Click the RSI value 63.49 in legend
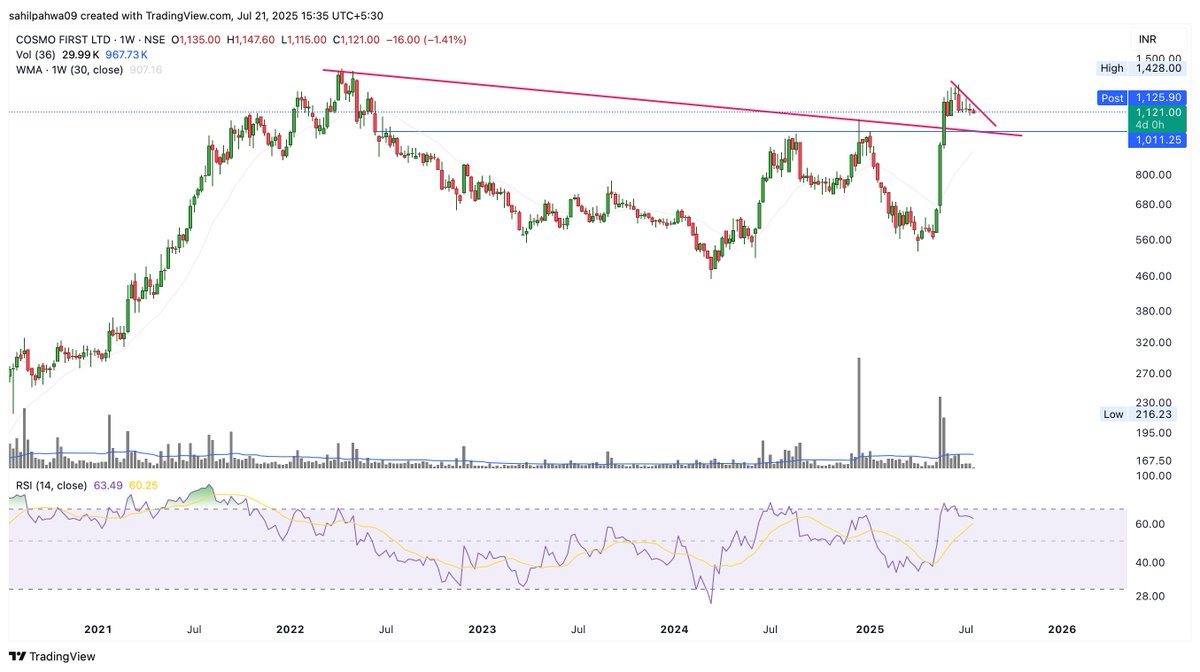 click(x=107, y=486)
